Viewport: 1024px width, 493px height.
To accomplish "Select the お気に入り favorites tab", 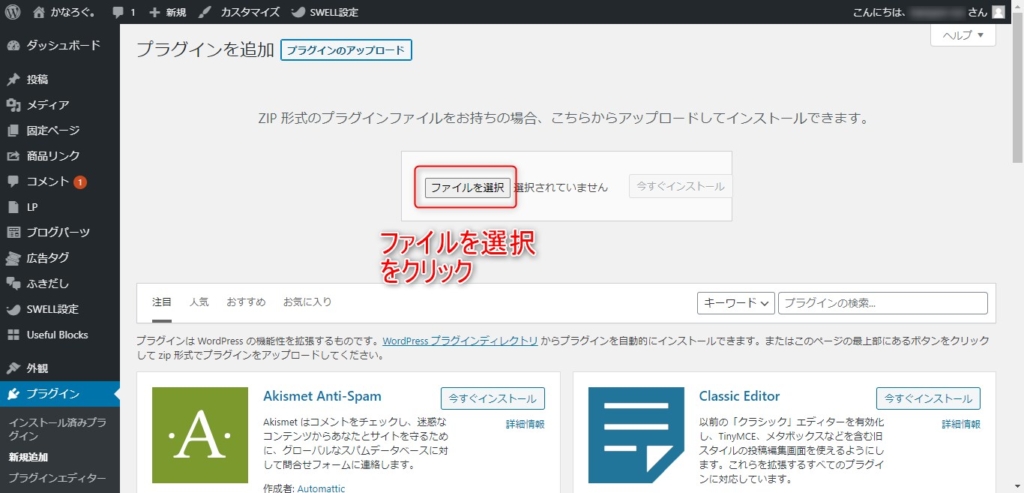I will pos(307,301).
